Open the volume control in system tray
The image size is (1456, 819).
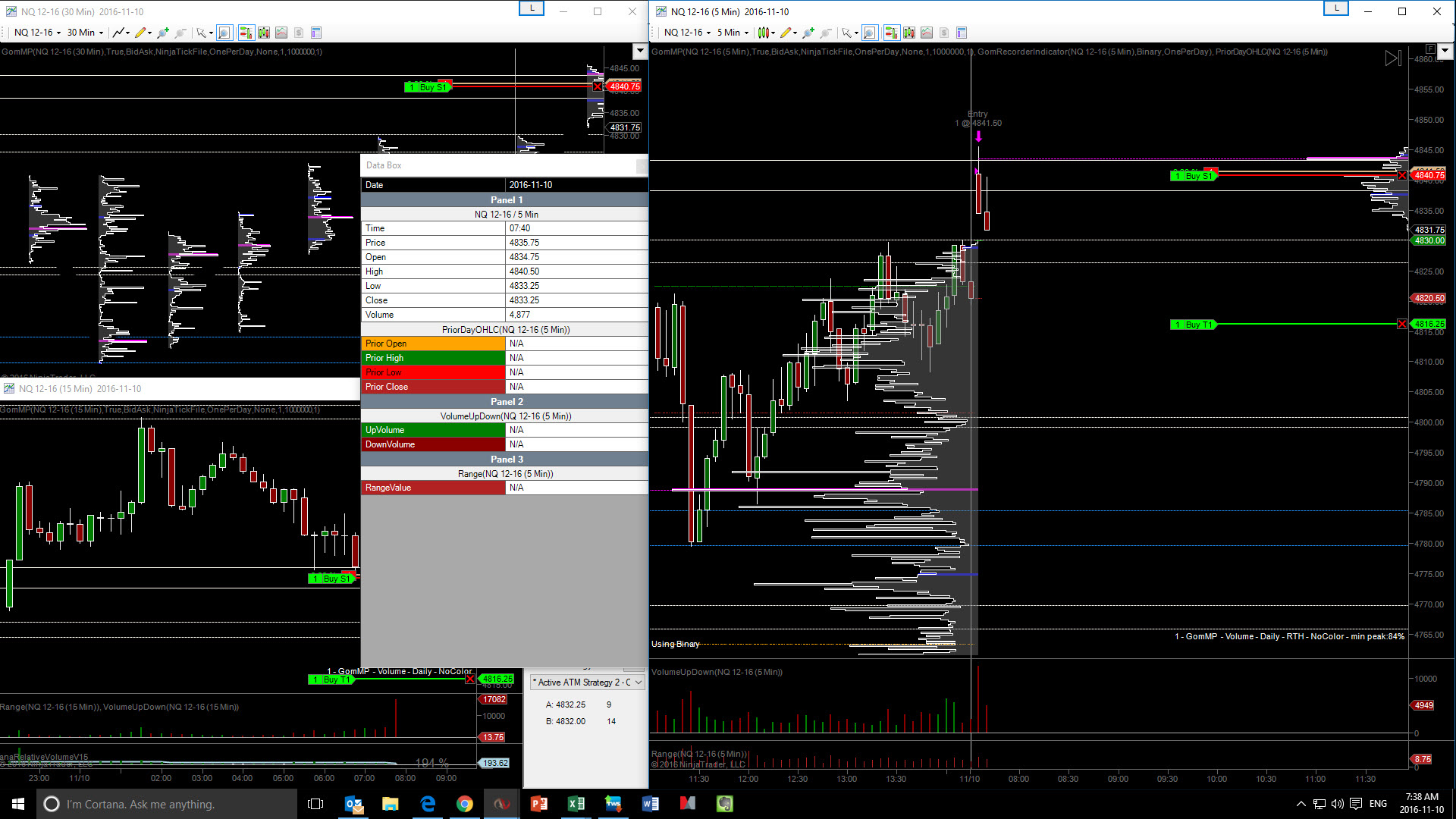tap(1337, 804)
